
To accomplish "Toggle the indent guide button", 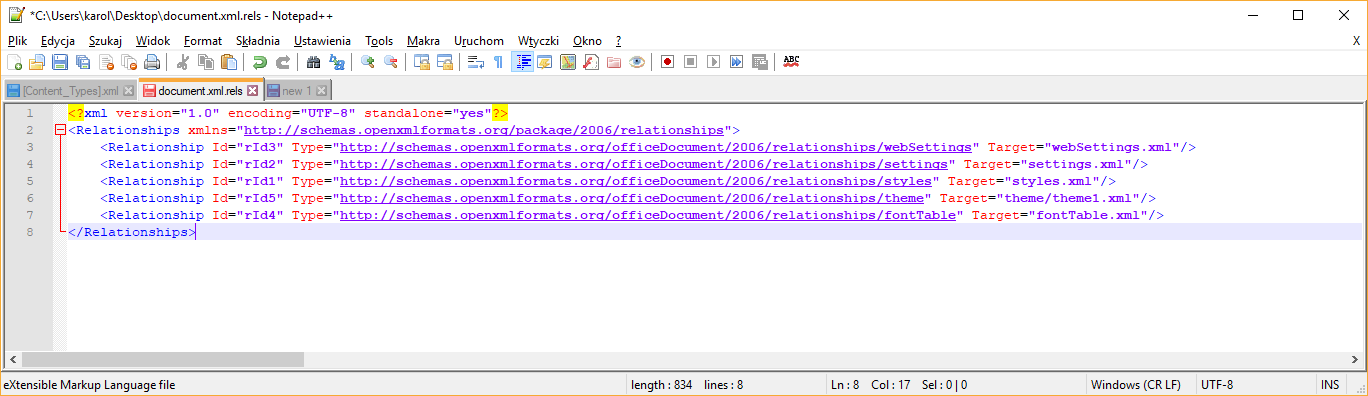I will (x=521, y=62).
